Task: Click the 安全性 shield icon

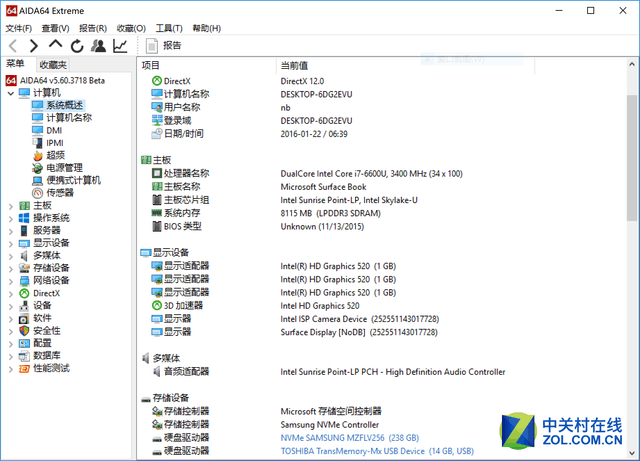Action: [x=24, y=331]
